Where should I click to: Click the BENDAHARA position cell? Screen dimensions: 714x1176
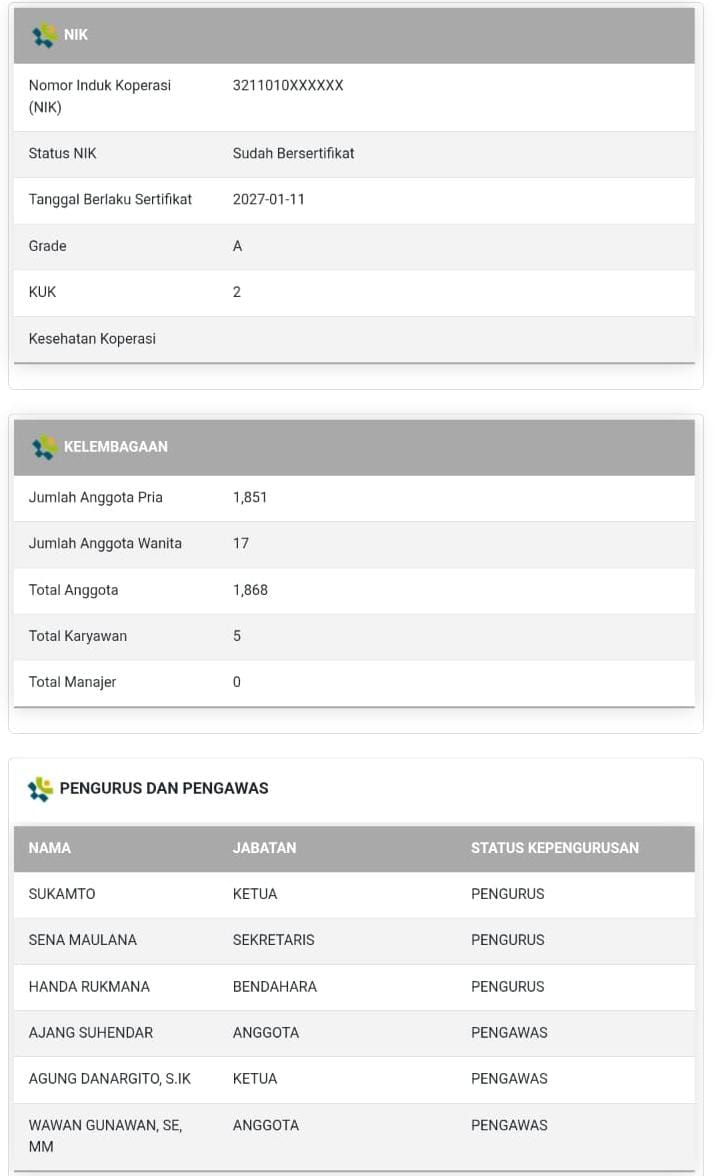pyautogui.click(x=274, y=987)
